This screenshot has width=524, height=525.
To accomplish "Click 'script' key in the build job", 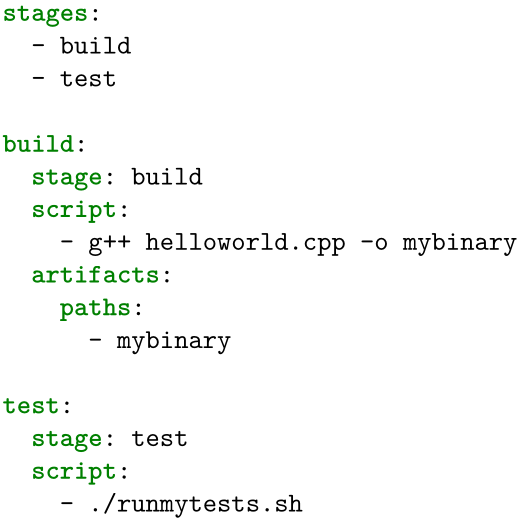I will click(x=74, y=211).
